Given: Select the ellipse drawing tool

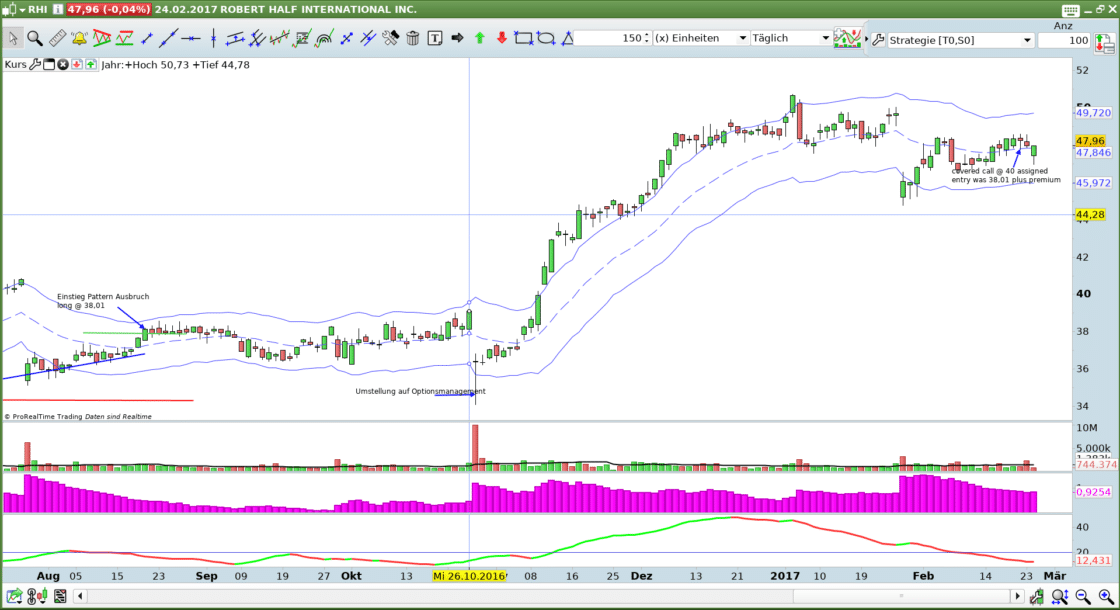Looking at the screenshot, I should click(546, 38).
